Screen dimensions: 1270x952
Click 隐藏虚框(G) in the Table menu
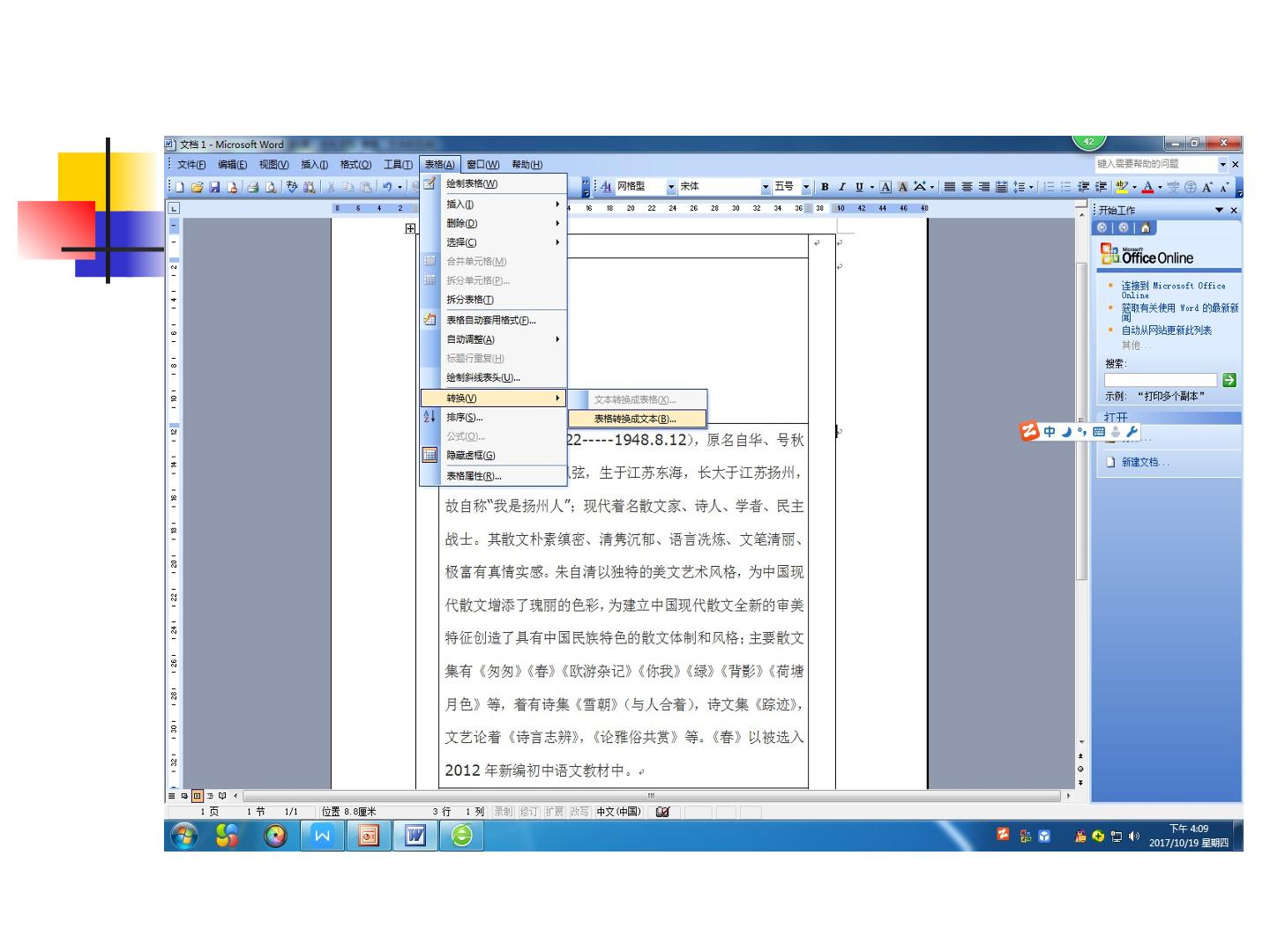point(493,456)
